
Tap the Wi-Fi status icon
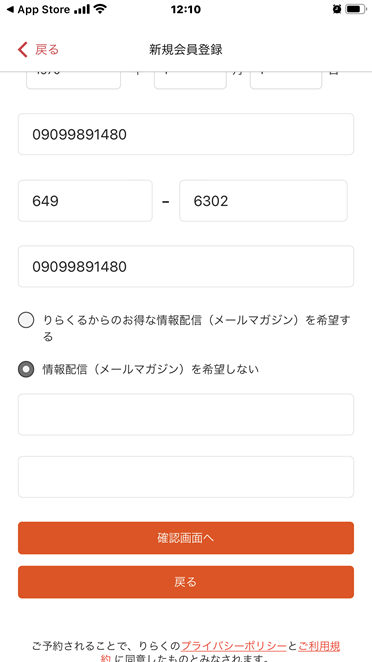coord(100,9)
